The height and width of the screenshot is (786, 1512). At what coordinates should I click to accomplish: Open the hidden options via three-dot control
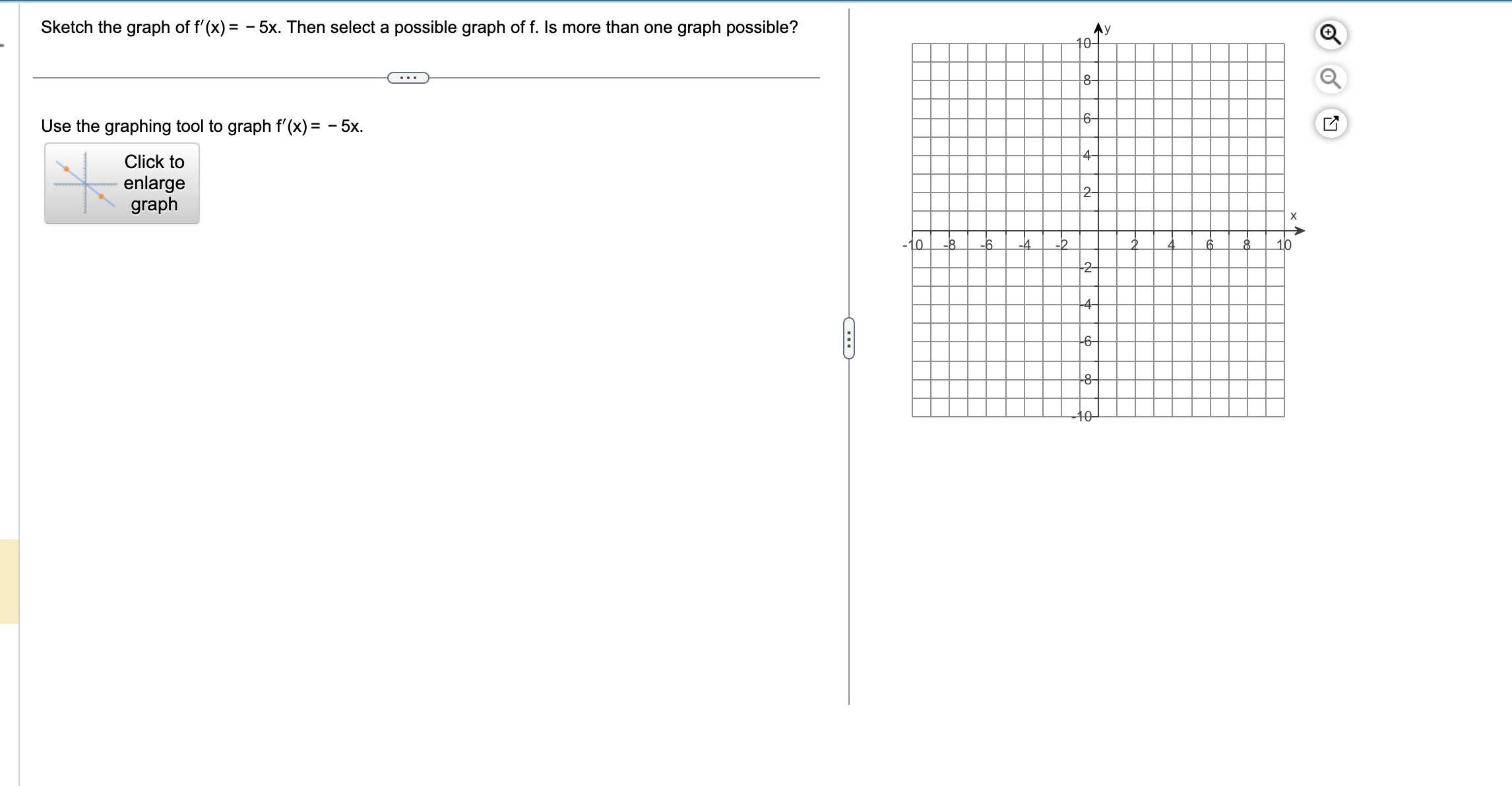point(407,78)
